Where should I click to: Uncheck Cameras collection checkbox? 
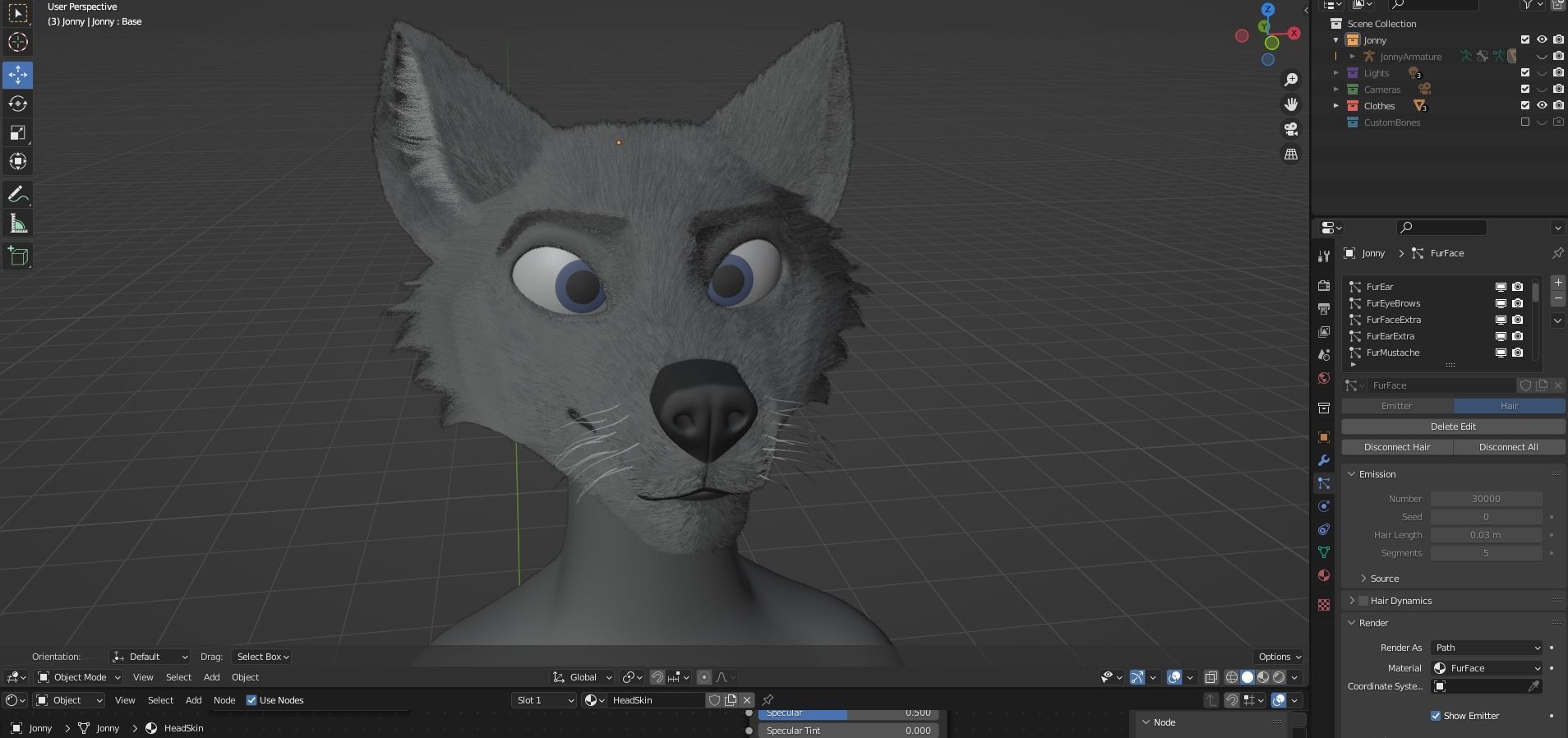tap(1525, 89)
